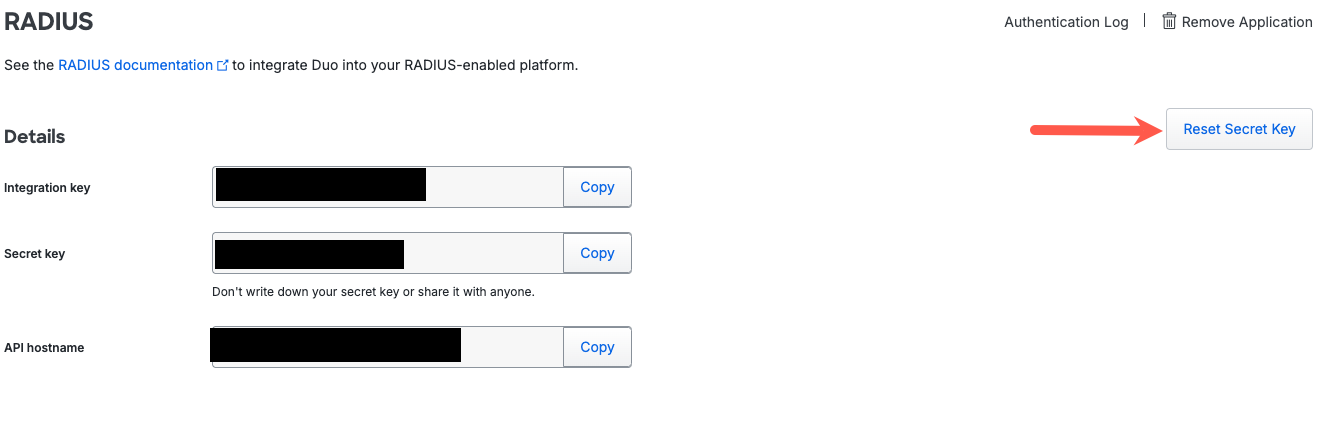Copy the API hostname
This screenshot has width=1321, height=423.
pos(597,347)
